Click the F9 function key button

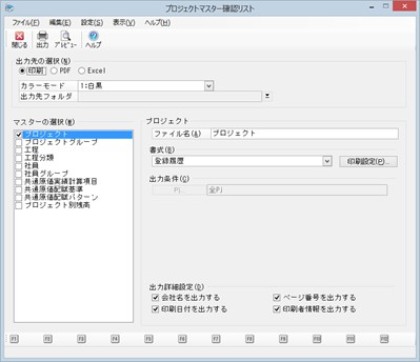click(283, 339)
